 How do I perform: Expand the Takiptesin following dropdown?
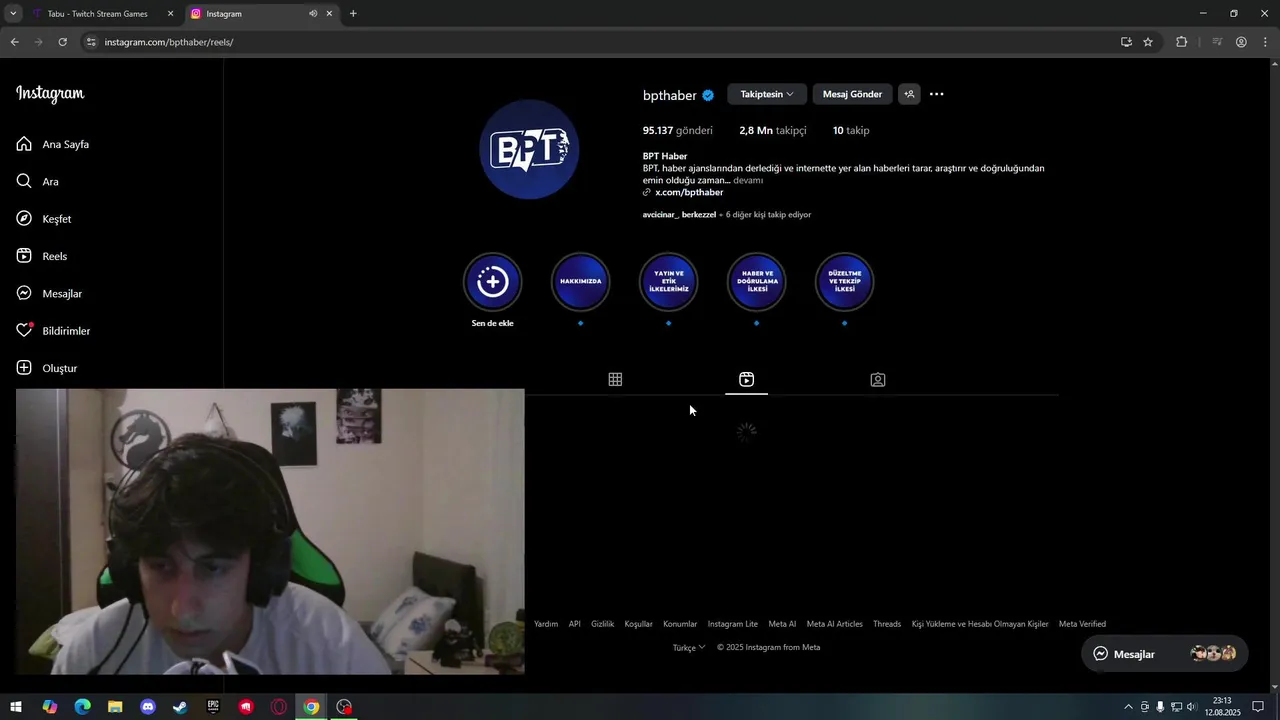pos(767,94)
